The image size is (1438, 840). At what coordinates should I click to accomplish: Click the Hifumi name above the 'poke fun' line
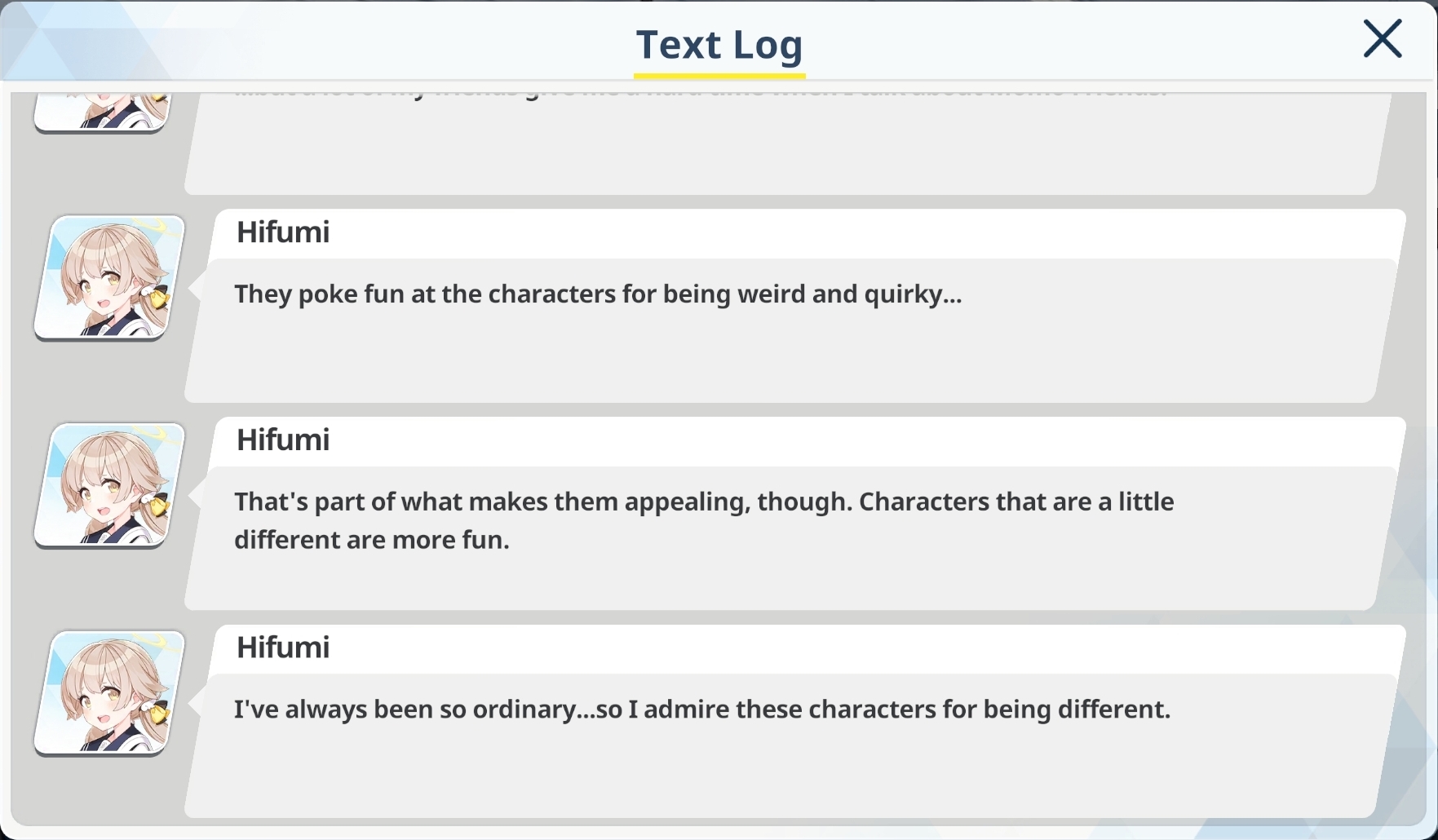[x=283, y=232]
